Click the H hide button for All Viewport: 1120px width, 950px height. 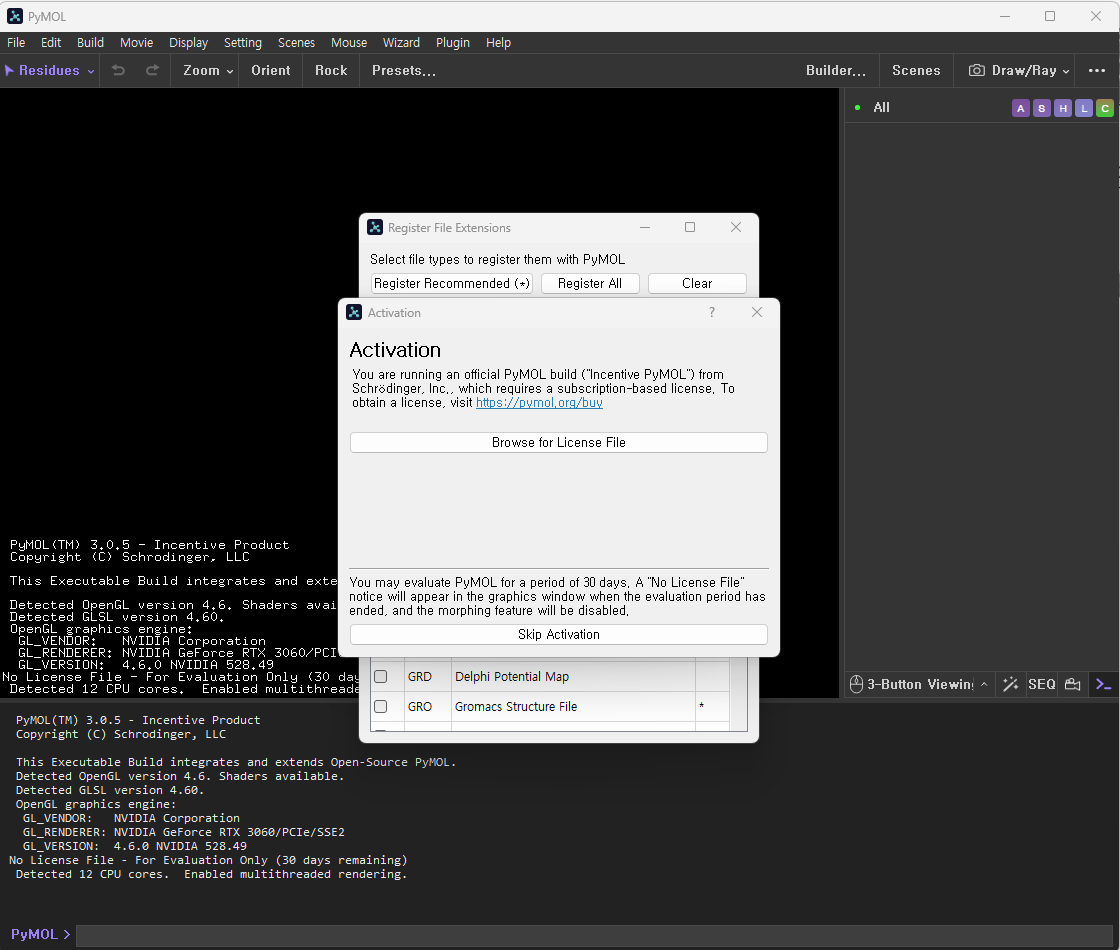1063,109
